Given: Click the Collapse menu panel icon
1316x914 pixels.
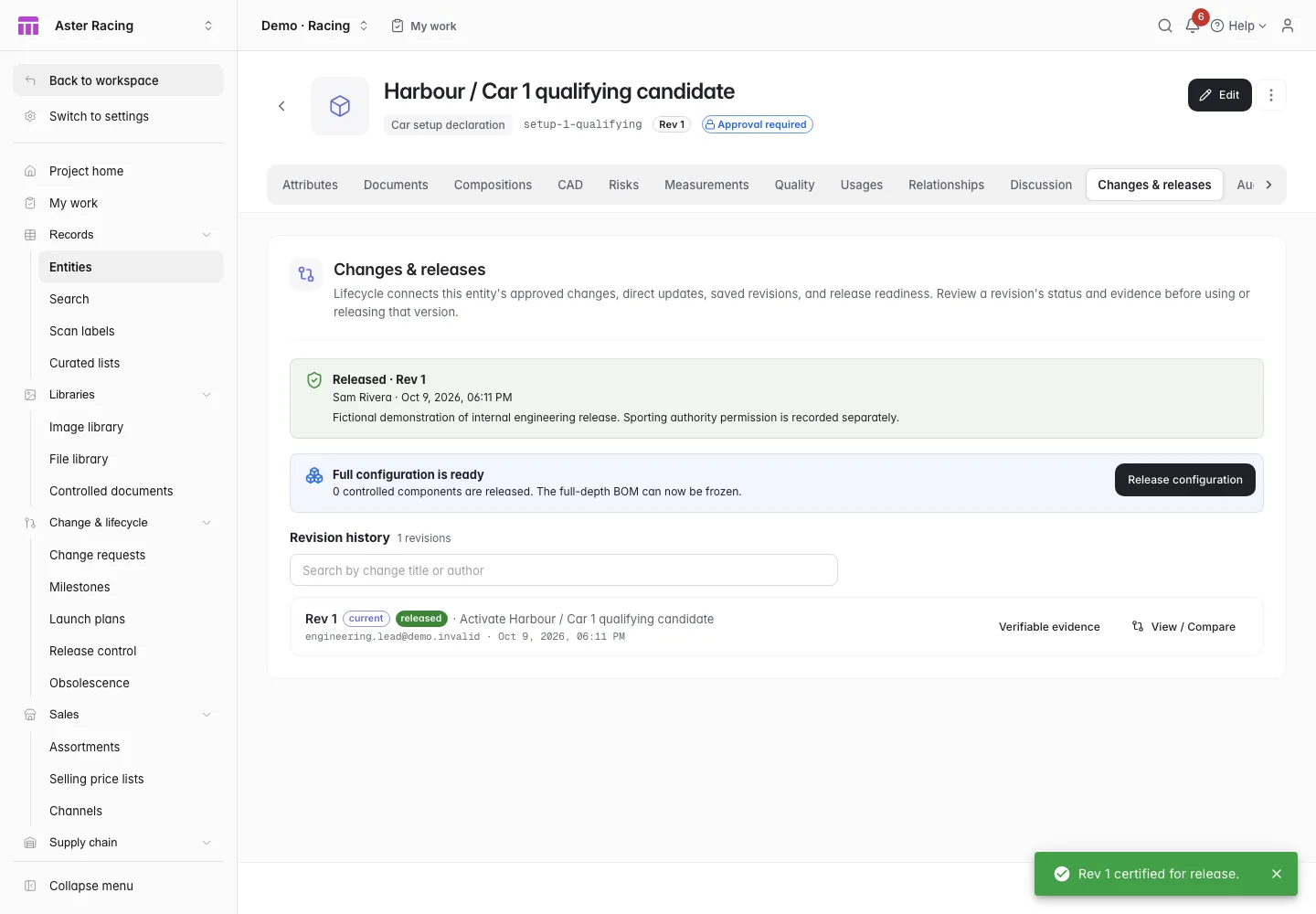Looking at the screenshot, I should 30,886.
